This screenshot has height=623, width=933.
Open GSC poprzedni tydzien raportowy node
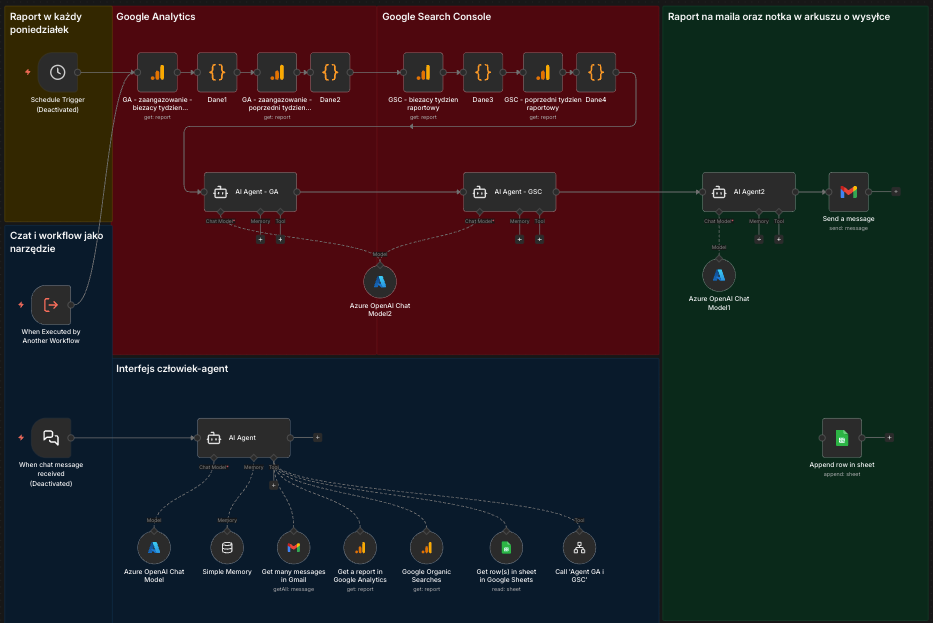tap(543, 73)
